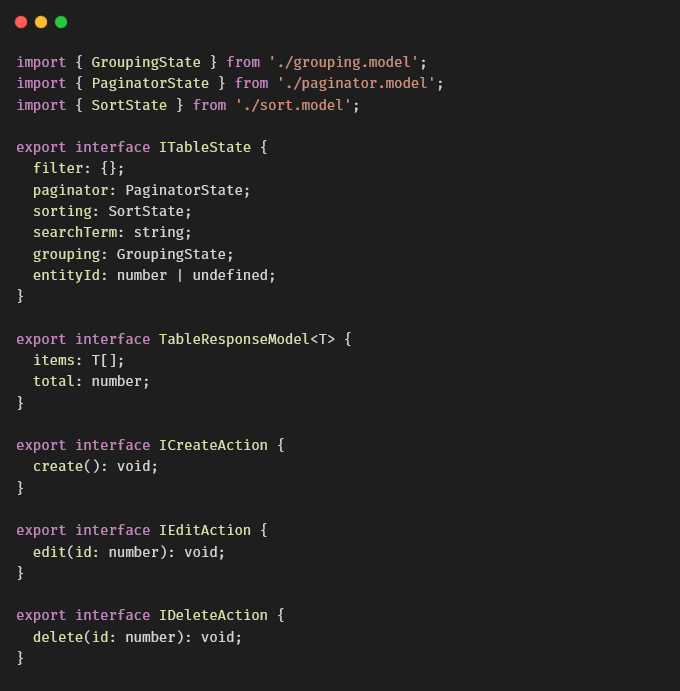The width and height of the screenshot is (680, 691).
Task: Place cursor on the searchTerm property
Action: click(75, 232)
